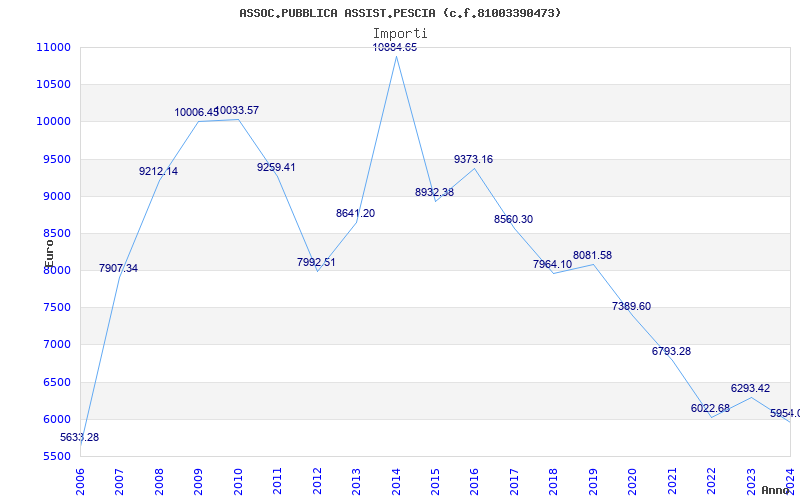This screenshot has height=500, width=800.
Task: Click the 7992.51 data label
Action: click(x=316, y=262)
